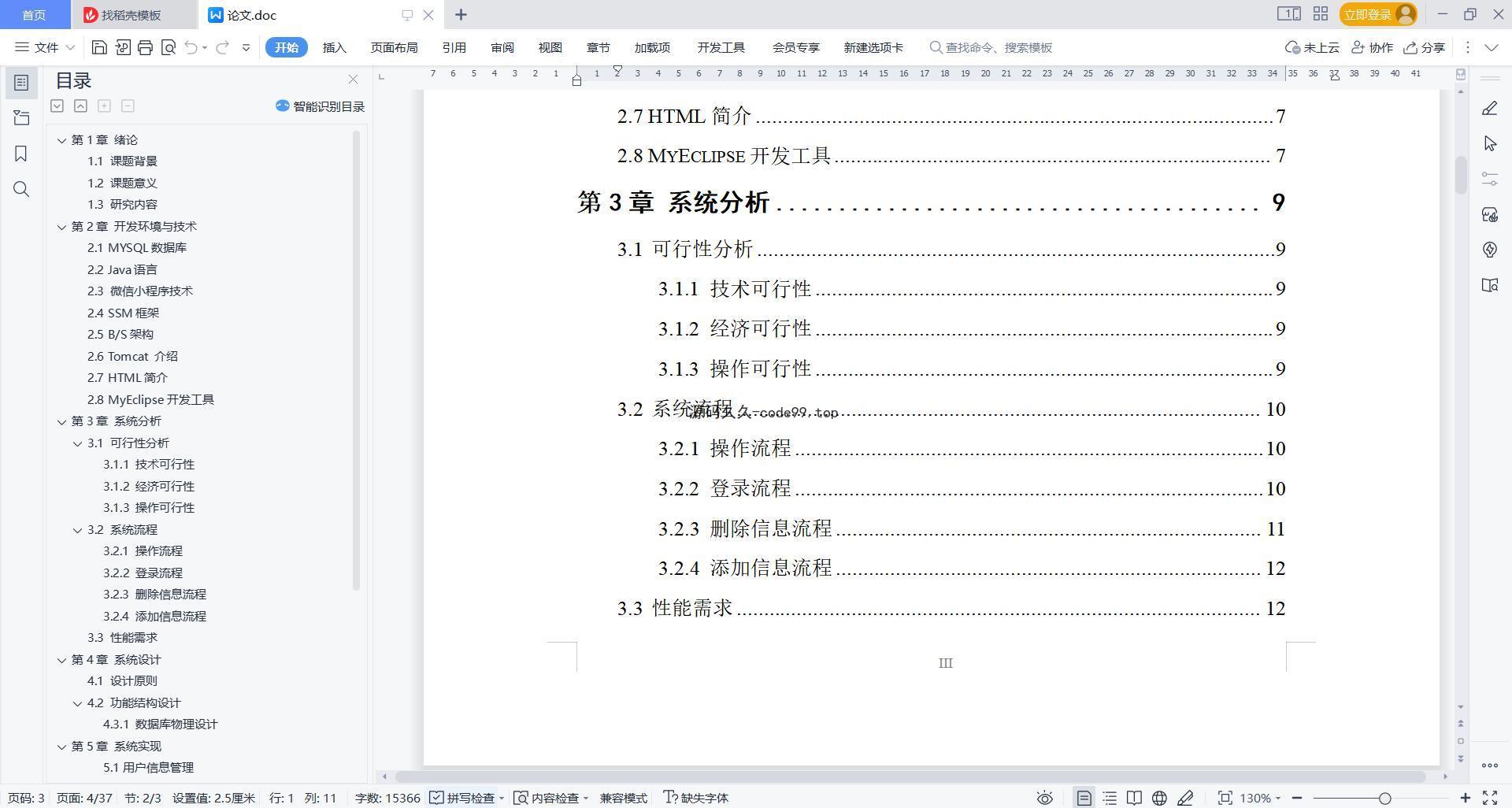Open the outline navigation pane icon

(21, 83)
